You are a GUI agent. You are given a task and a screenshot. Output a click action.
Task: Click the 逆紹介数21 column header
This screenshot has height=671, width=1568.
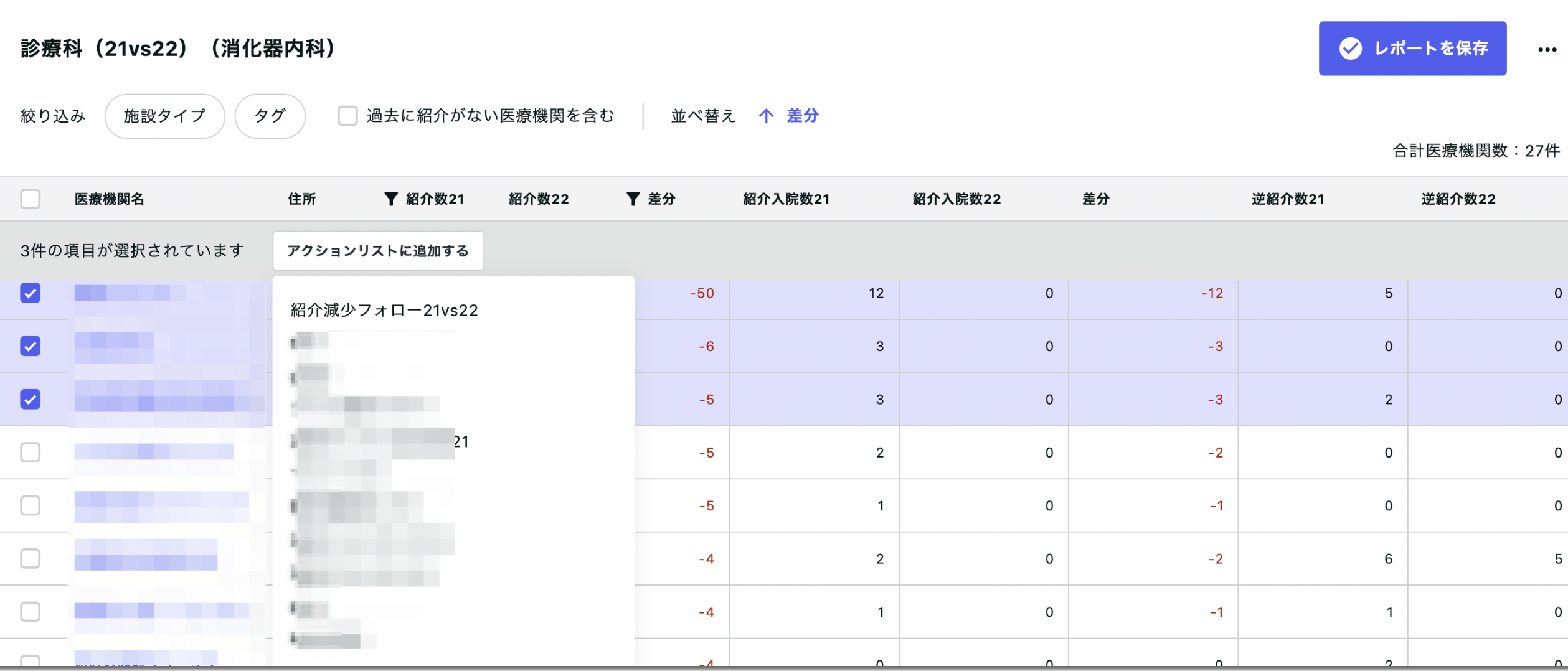1288,199
